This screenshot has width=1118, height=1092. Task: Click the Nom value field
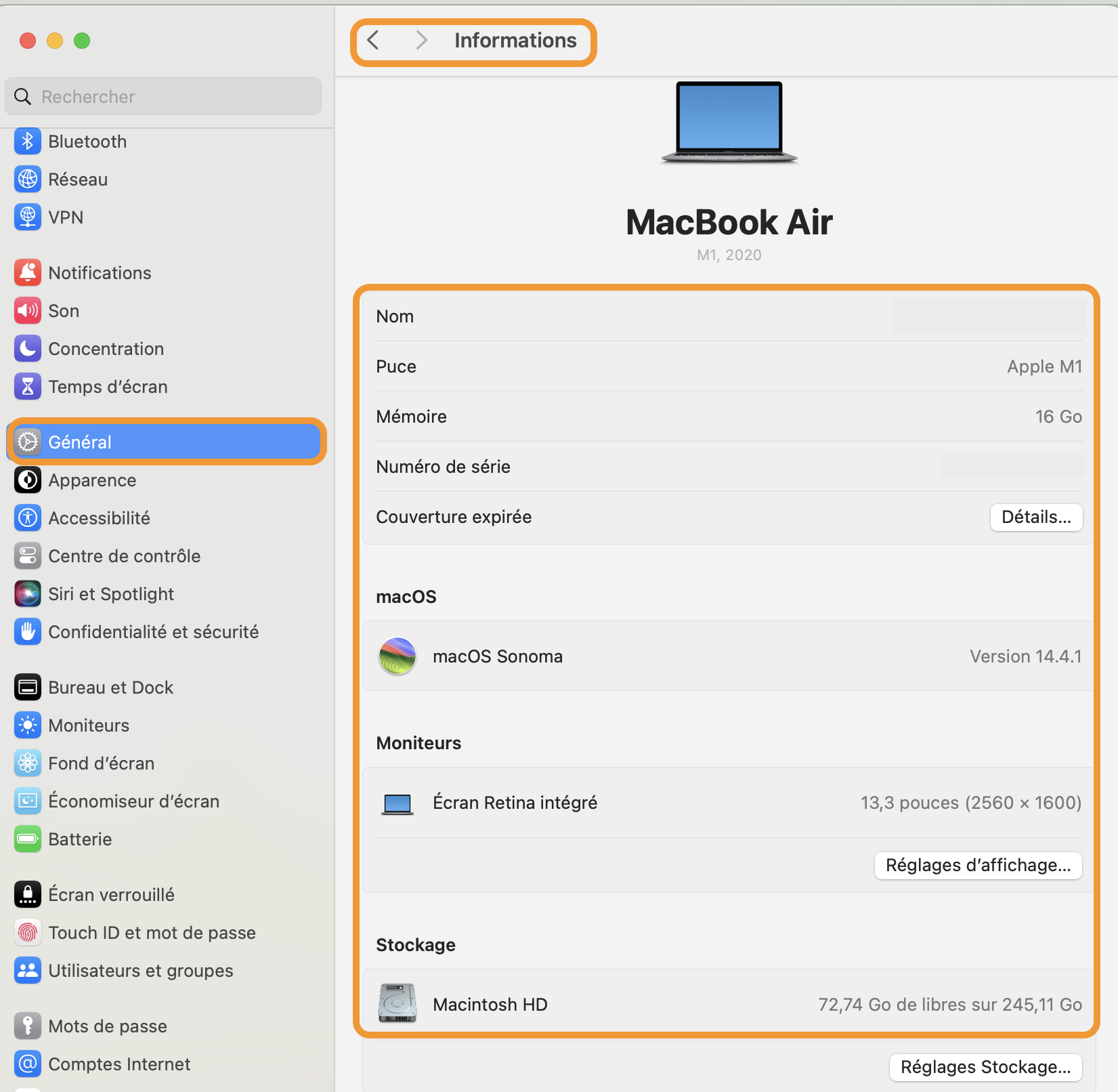click(989, 316)
